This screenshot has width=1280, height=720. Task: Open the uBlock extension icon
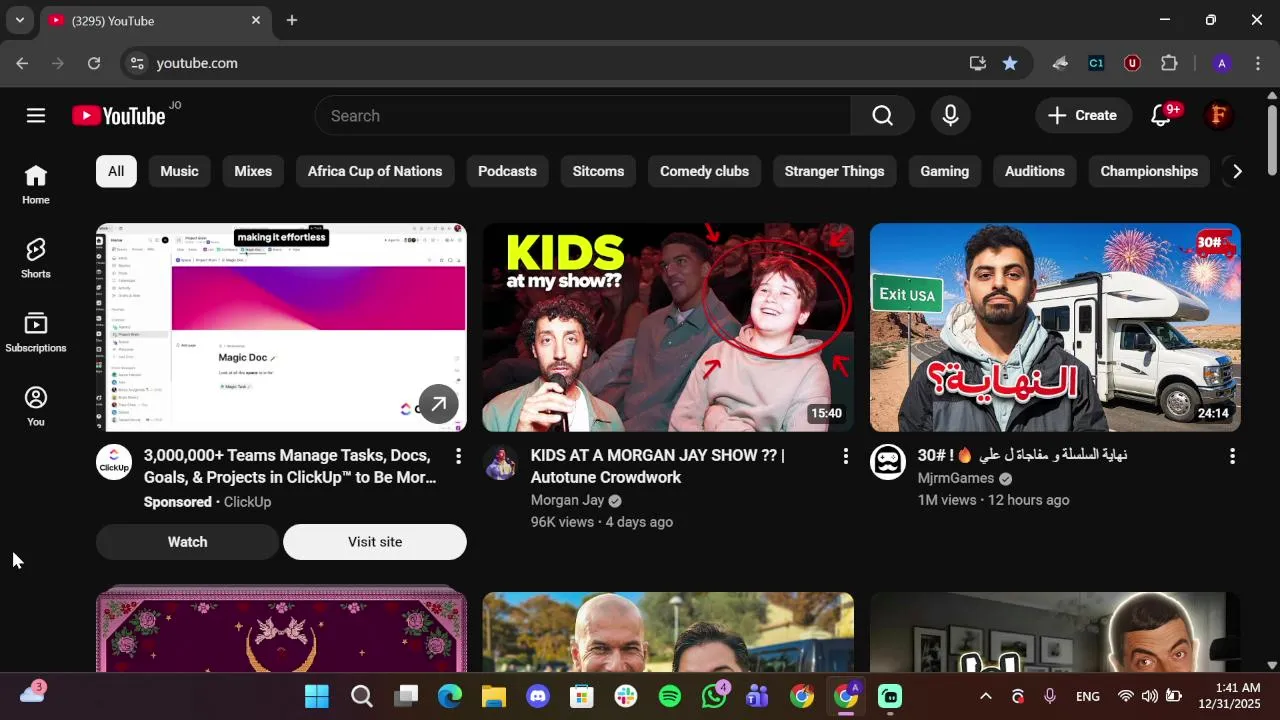pos(1132,63)
